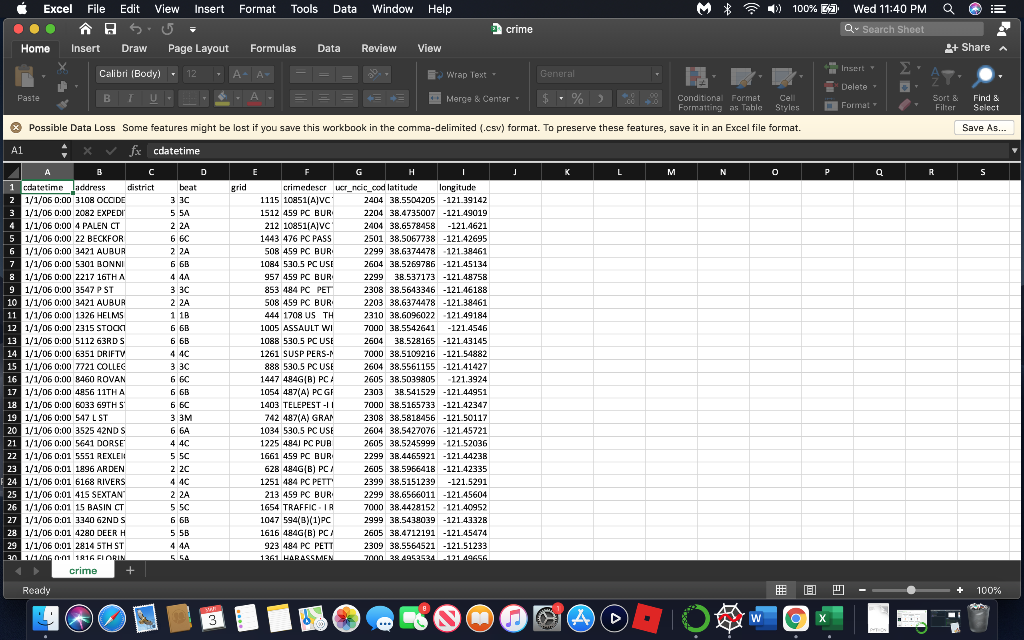Open the font dropdown showing Calibri (Body)
Screen dimensions: 1024x640
[137, 74]
